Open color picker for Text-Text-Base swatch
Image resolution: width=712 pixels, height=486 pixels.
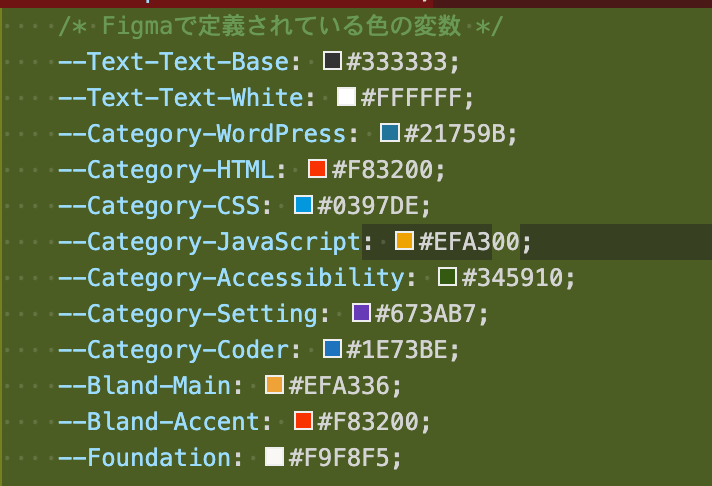[x=334, y=62]
